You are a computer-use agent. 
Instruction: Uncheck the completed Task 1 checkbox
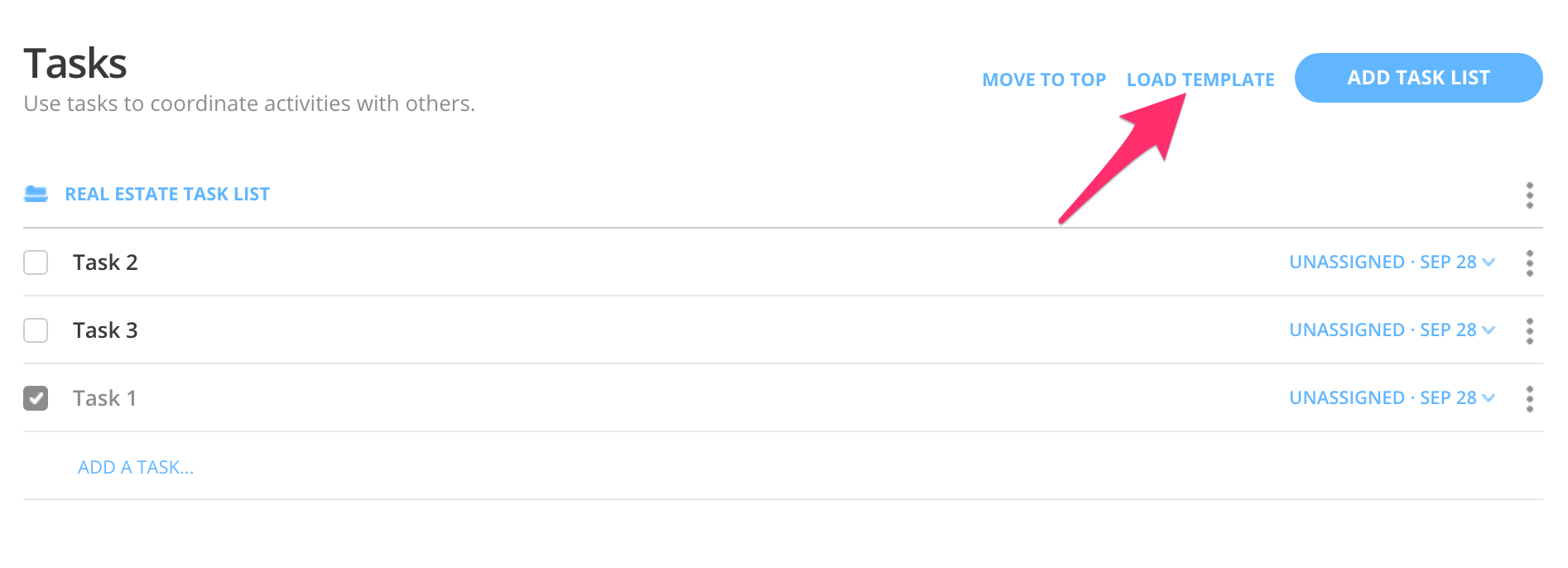click(36, 398)
